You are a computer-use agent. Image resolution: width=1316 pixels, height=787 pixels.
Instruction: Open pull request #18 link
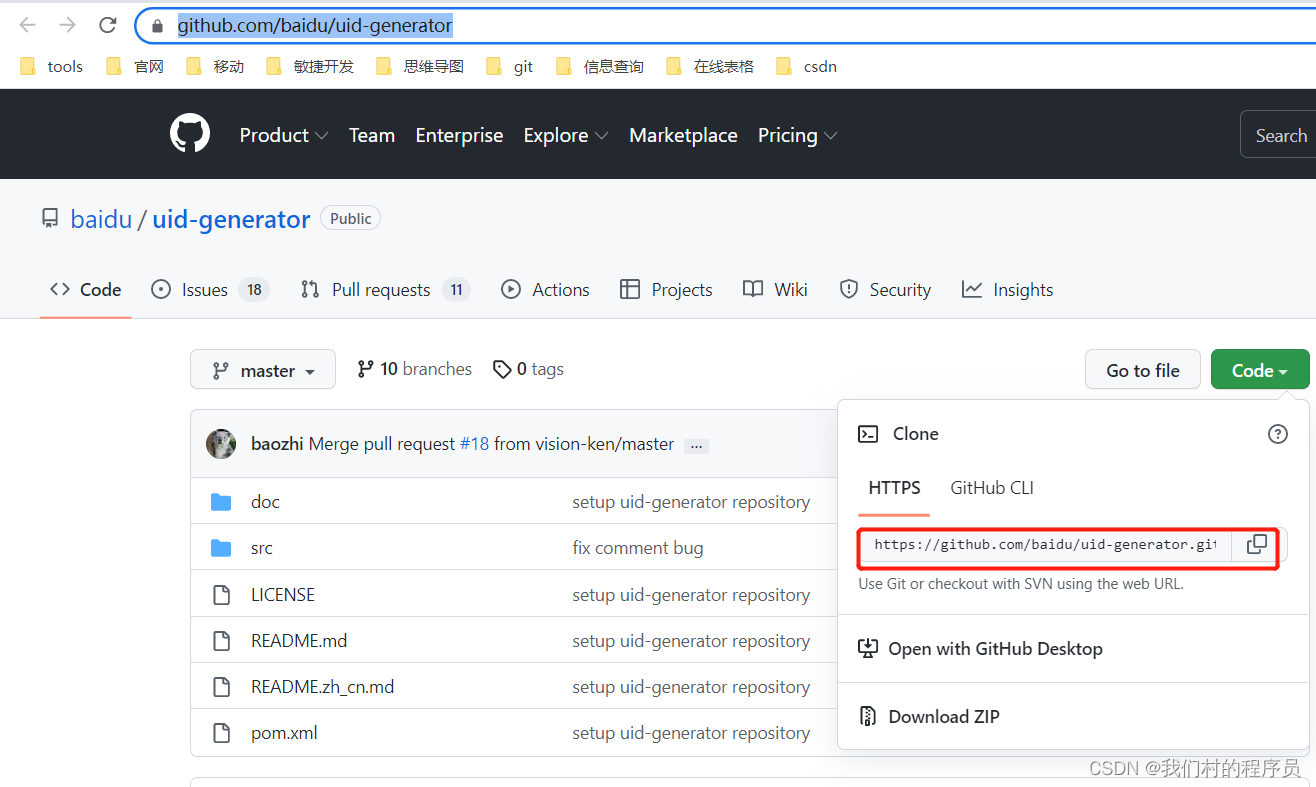click(474, 444)
